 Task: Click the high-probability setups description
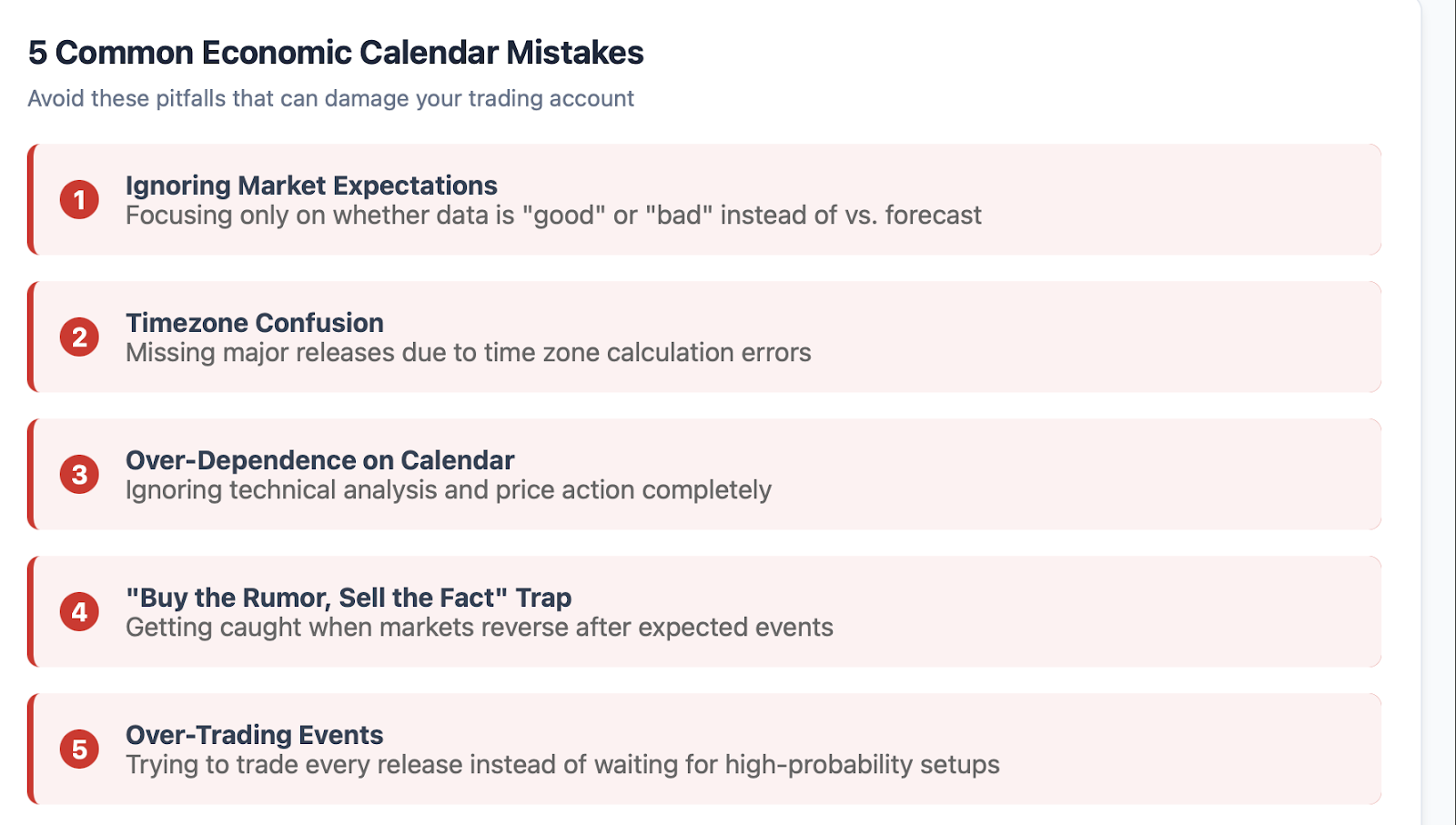pos(562,765)
